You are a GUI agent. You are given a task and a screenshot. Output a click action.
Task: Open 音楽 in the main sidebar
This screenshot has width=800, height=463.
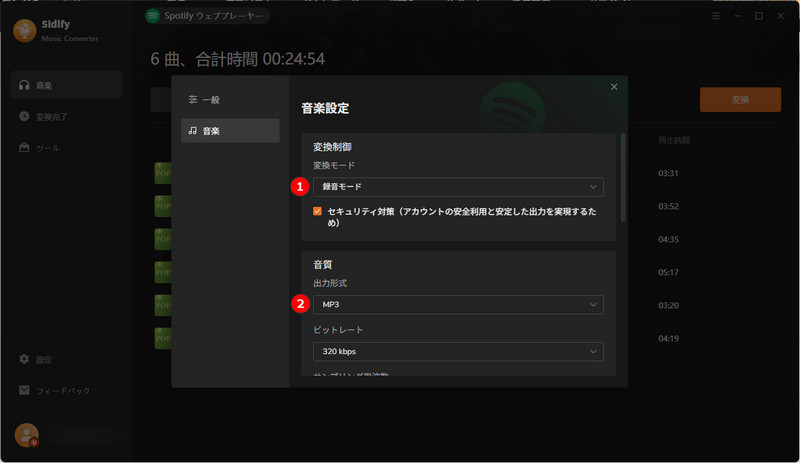(66, 85)
